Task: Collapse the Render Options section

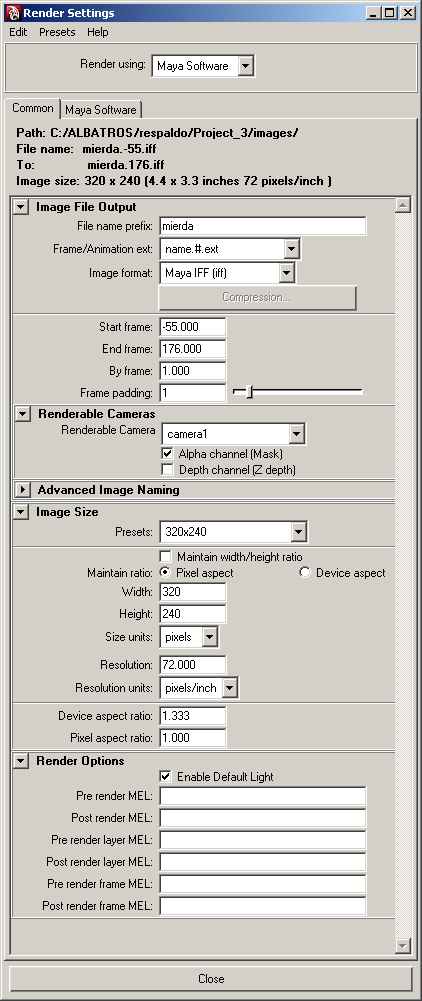Action: [x=21, y=761]
